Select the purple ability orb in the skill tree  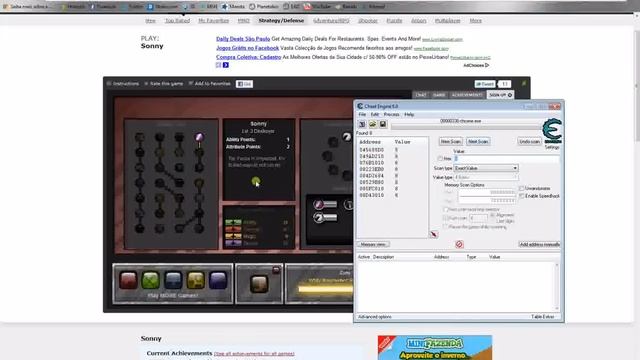pos(199,137)
